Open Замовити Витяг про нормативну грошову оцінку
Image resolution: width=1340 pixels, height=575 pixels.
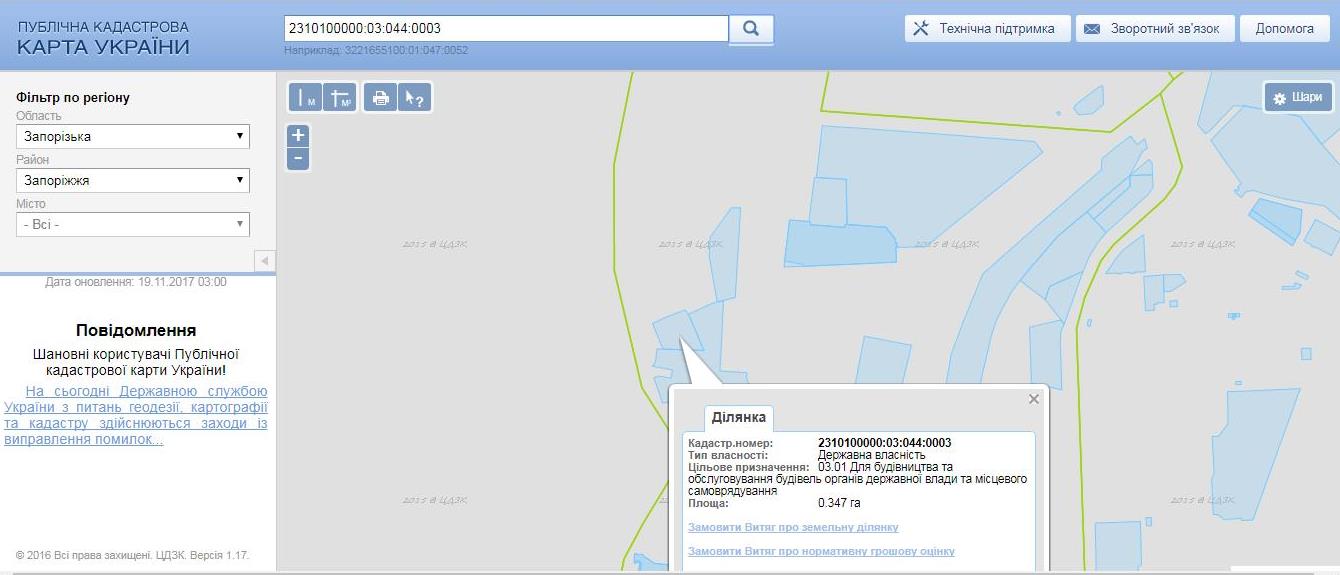click(x=821, y=551)
